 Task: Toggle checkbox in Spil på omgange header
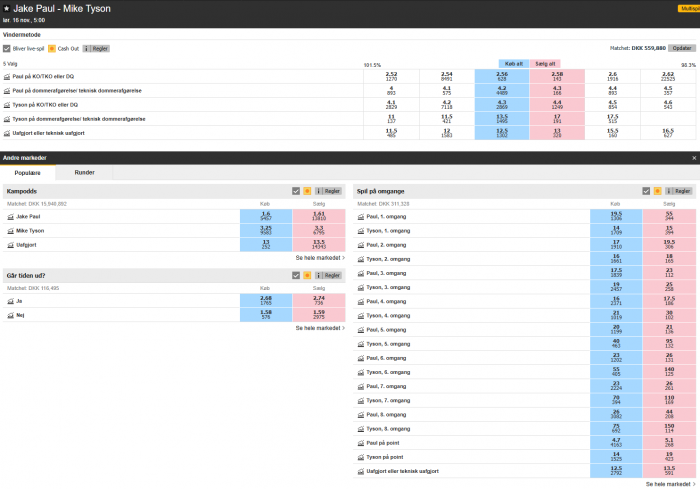pos(646,191)
